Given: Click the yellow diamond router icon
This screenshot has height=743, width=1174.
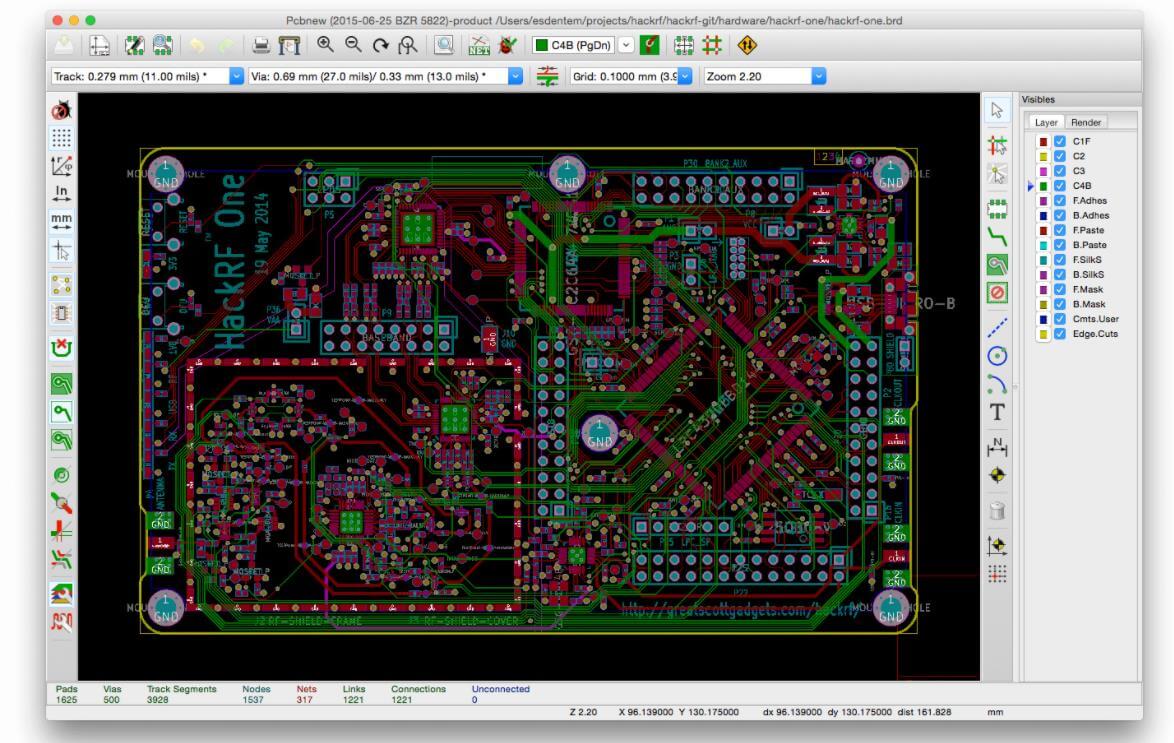Looking at the screenshot, I should [x=747, y=46].
